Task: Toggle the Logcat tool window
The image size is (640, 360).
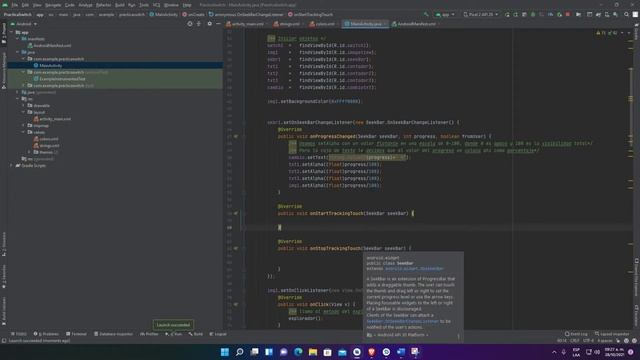Action: [x=218, y=334]
